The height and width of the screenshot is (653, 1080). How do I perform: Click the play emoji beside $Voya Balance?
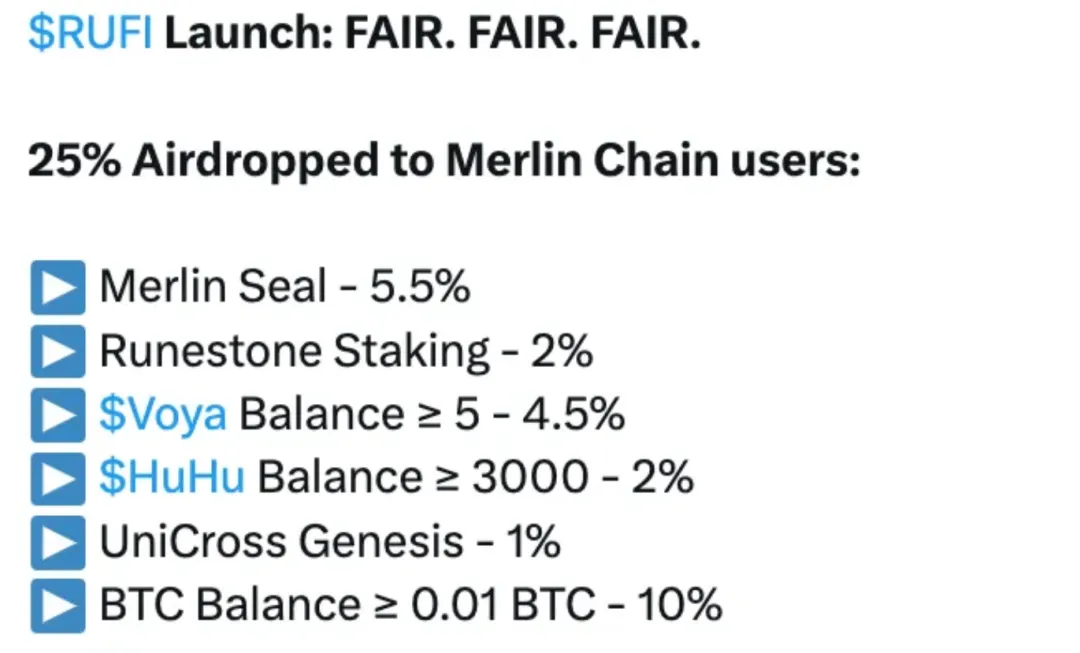click(58, 415)
